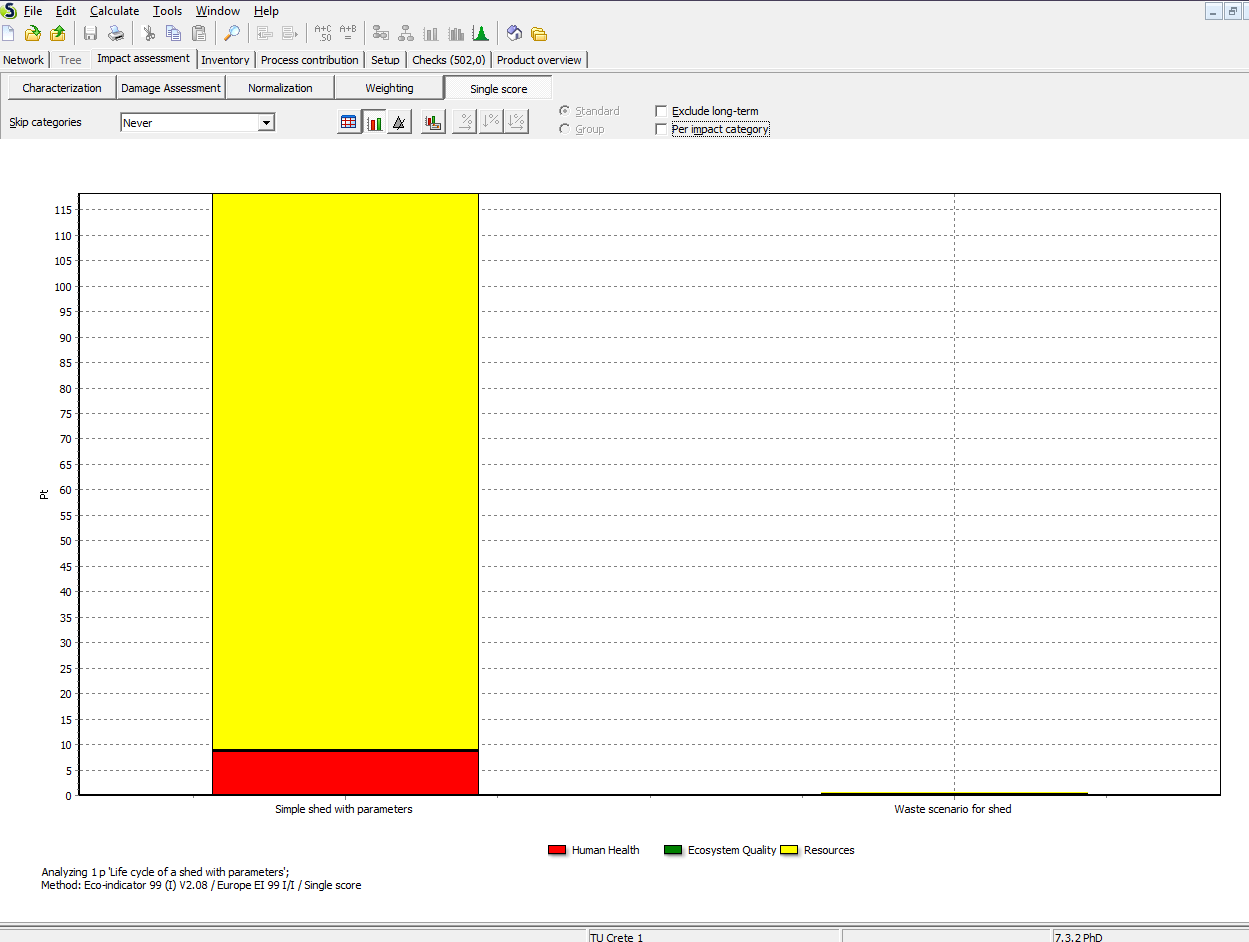Click the yellow stacked folders icon
This screenshot has width=1249, height=942.
[539, 33]
